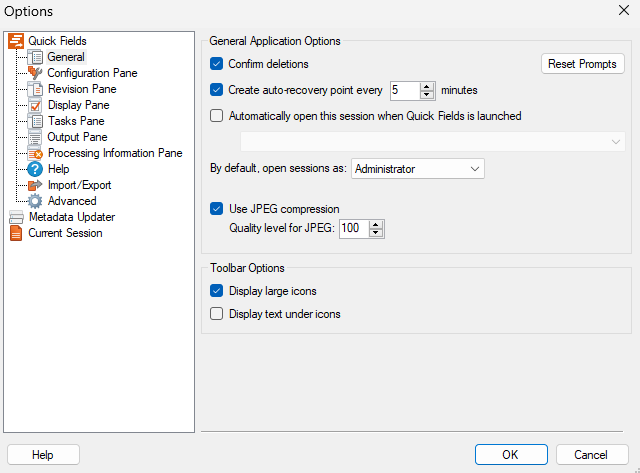Screen dimensions: 640x473
Task: Toggle Display text under icons checkbox
Action: click(x=216, y=314)
